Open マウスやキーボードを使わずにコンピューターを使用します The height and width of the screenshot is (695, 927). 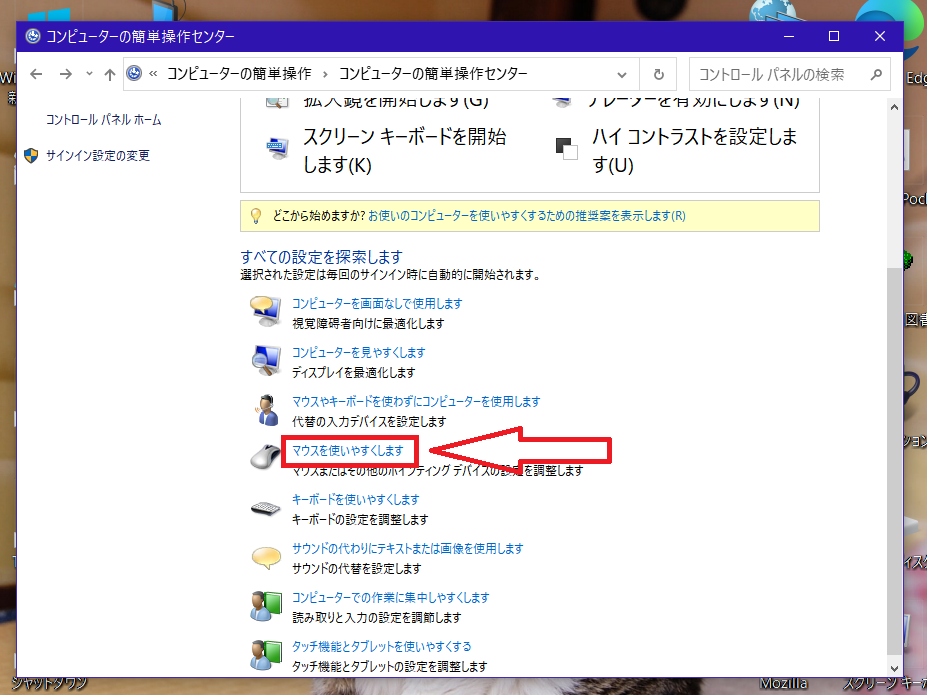pos(416,402)
